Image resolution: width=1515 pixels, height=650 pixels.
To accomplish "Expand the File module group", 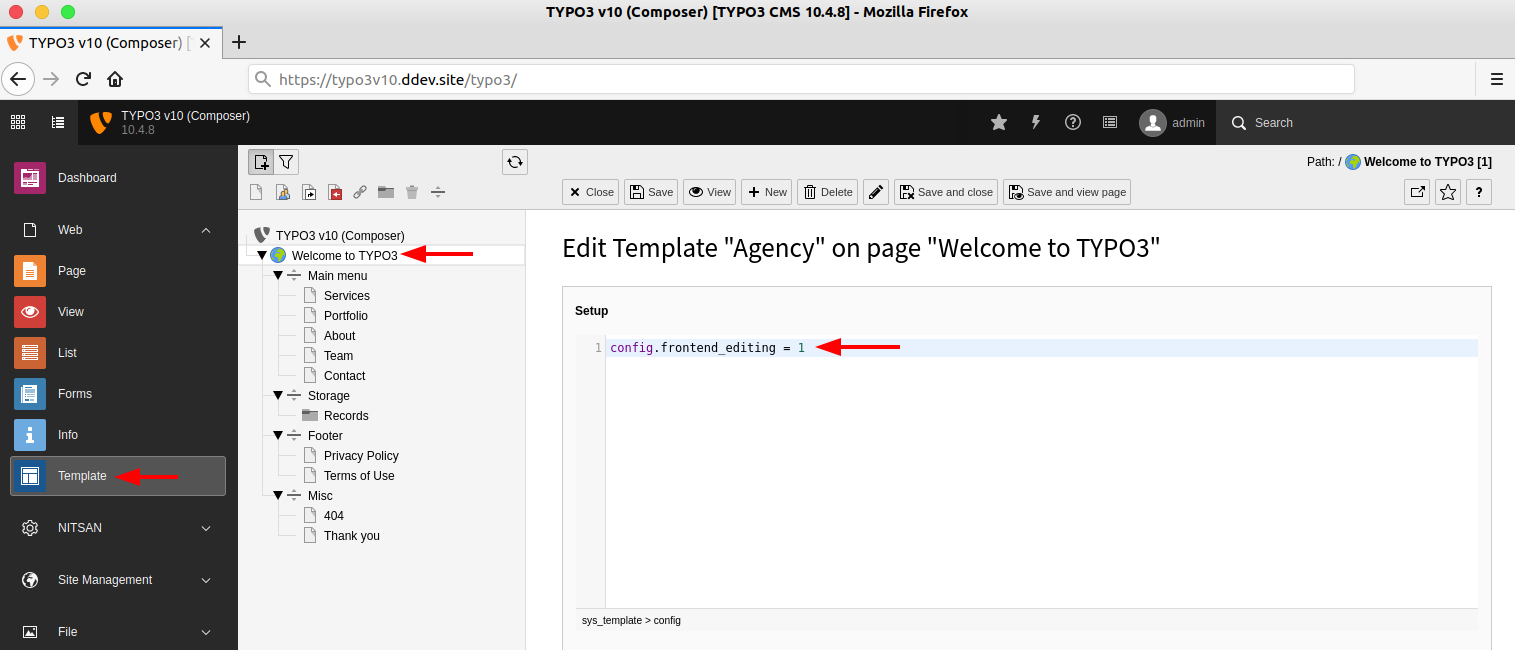I will pyautogui.click(x=118, y=632).
